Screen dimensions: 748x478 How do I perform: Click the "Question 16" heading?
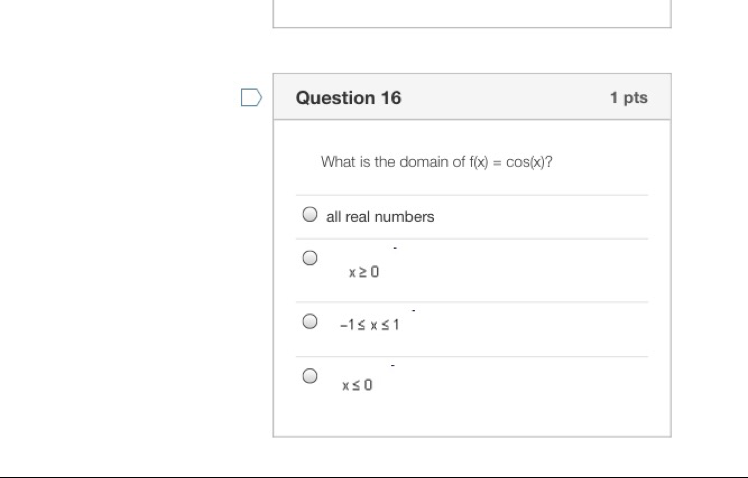coord(348,98)
